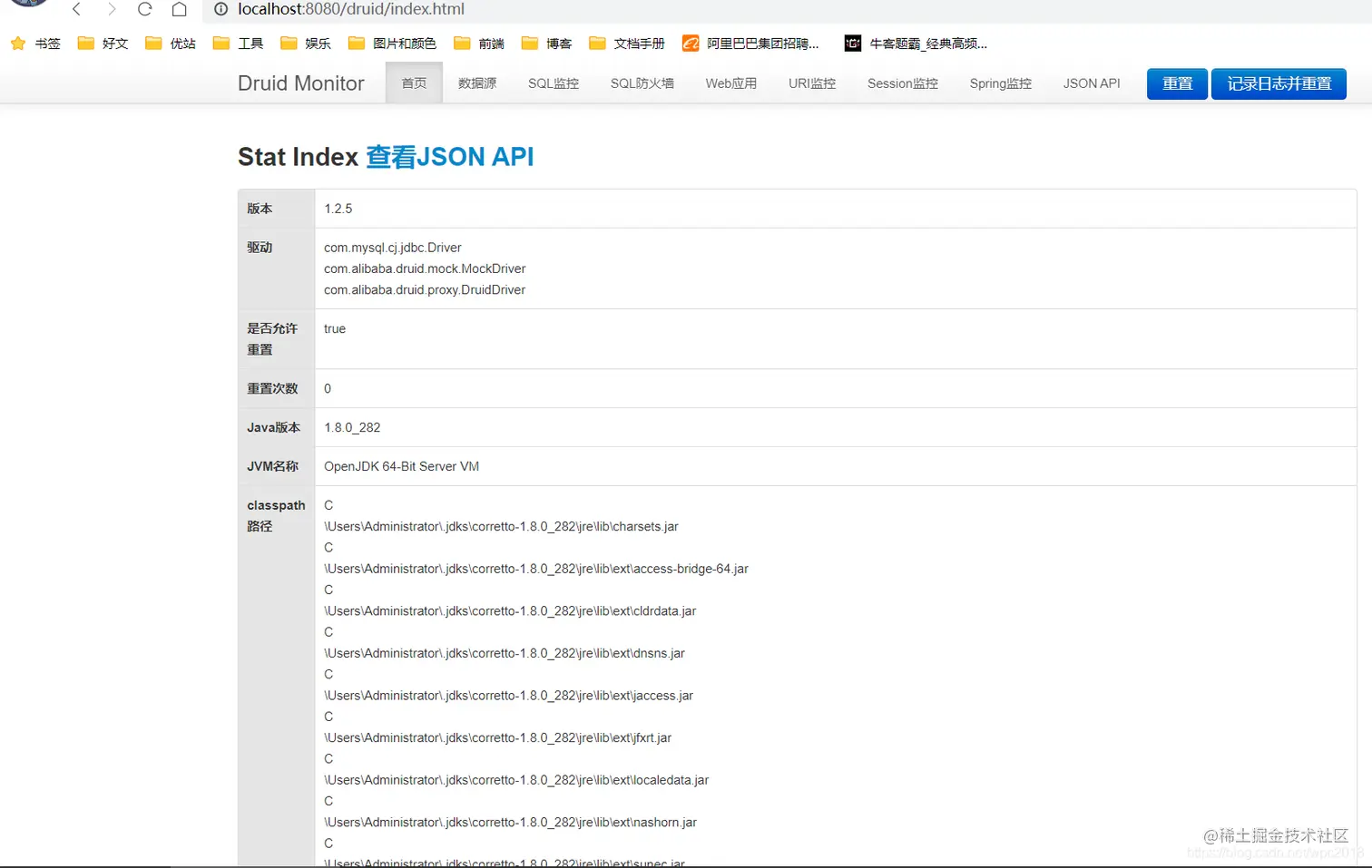Open the 工具 bookmark folder

pyautogui.click(x=238, y=44)
